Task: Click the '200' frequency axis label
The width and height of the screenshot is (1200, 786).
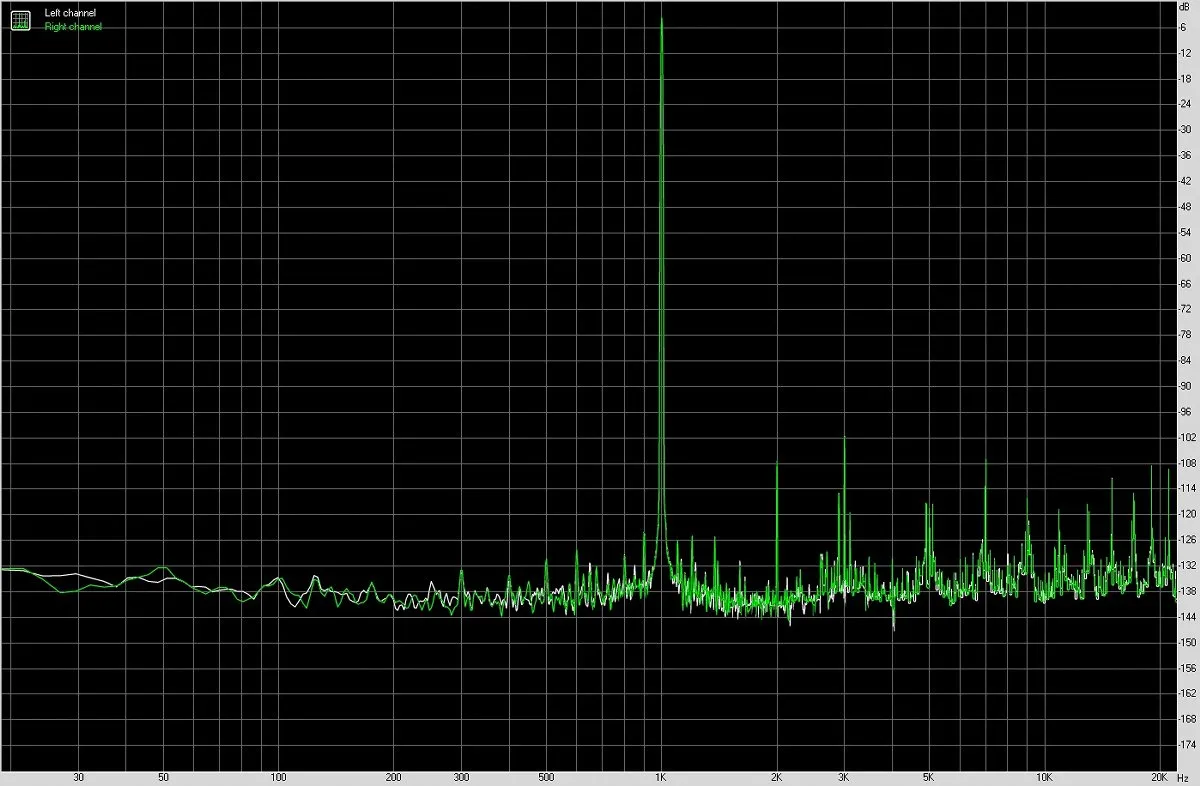Action: pos(393,777)
